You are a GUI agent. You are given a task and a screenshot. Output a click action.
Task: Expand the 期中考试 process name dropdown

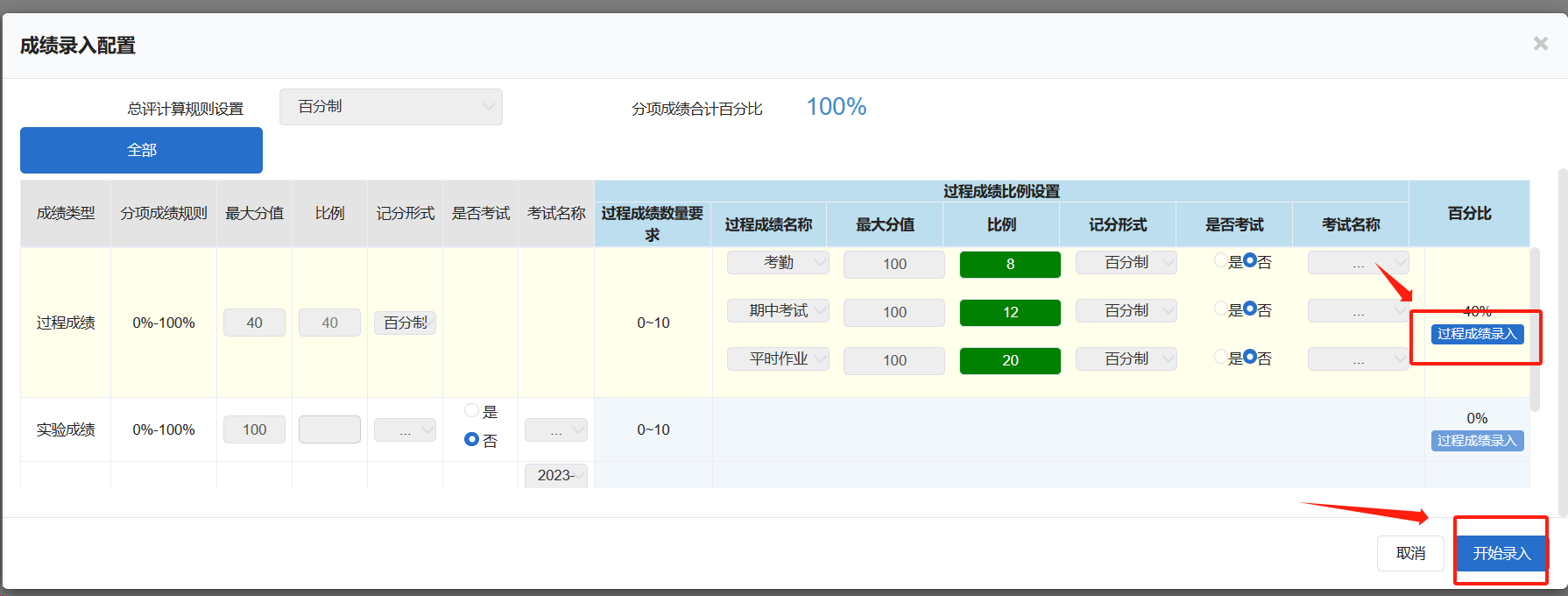coord(778,310)
